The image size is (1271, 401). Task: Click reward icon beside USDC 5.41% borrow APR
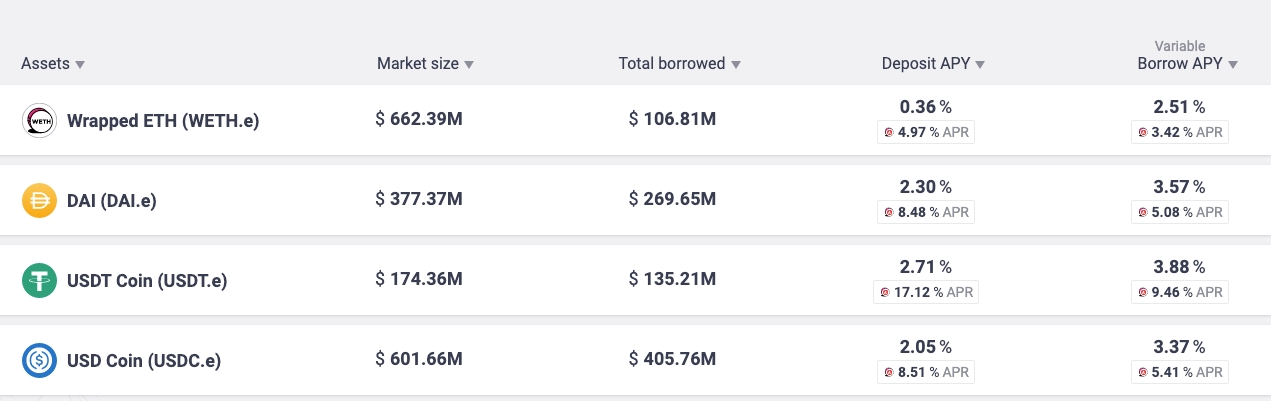pos(1144,372)
